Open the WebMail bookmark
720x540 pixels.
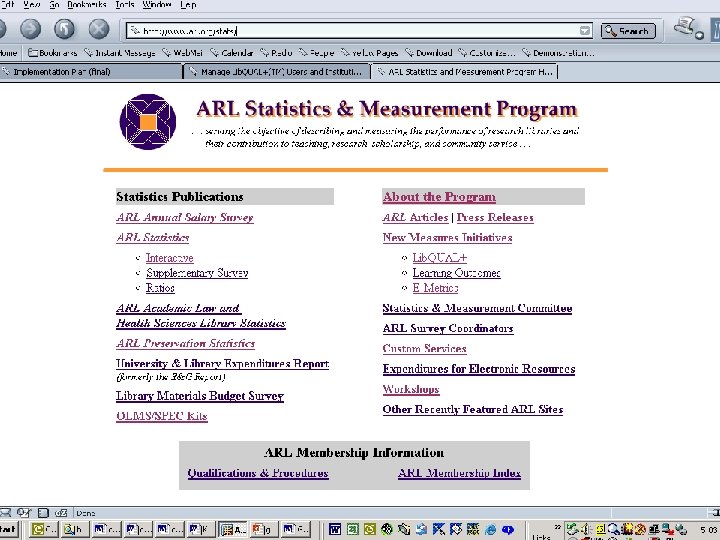coord(182,53)
